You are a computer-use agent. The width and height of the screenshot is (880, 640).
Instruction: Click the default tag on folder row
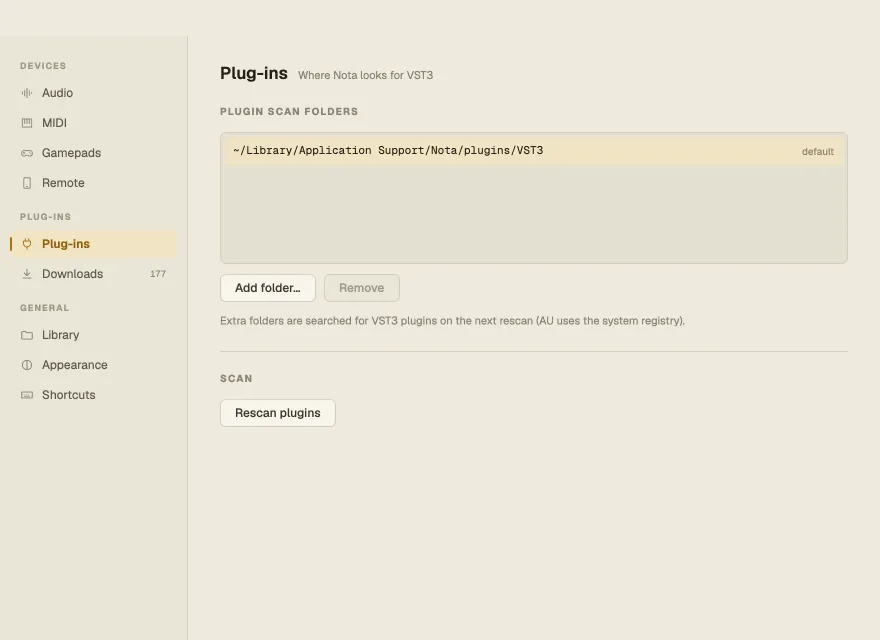[818, 152]
